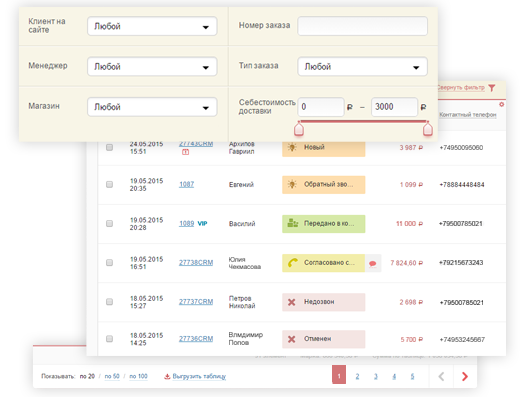Go to page 4 in pagination
Image resolution: width=524 pixels, height=397 pixels.
click(394, 376)
